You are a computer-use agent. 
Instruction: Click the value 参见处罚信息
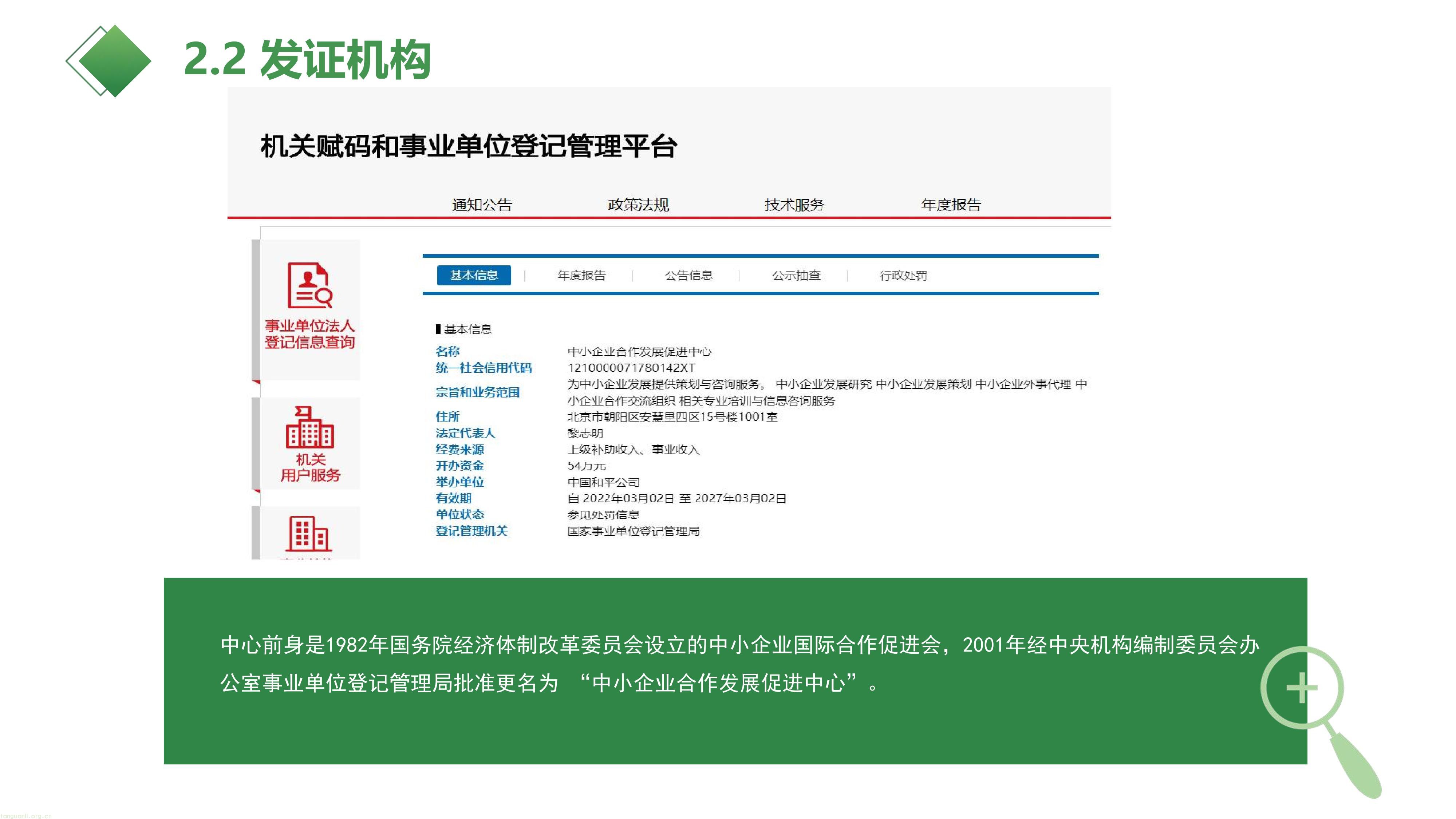603,514
